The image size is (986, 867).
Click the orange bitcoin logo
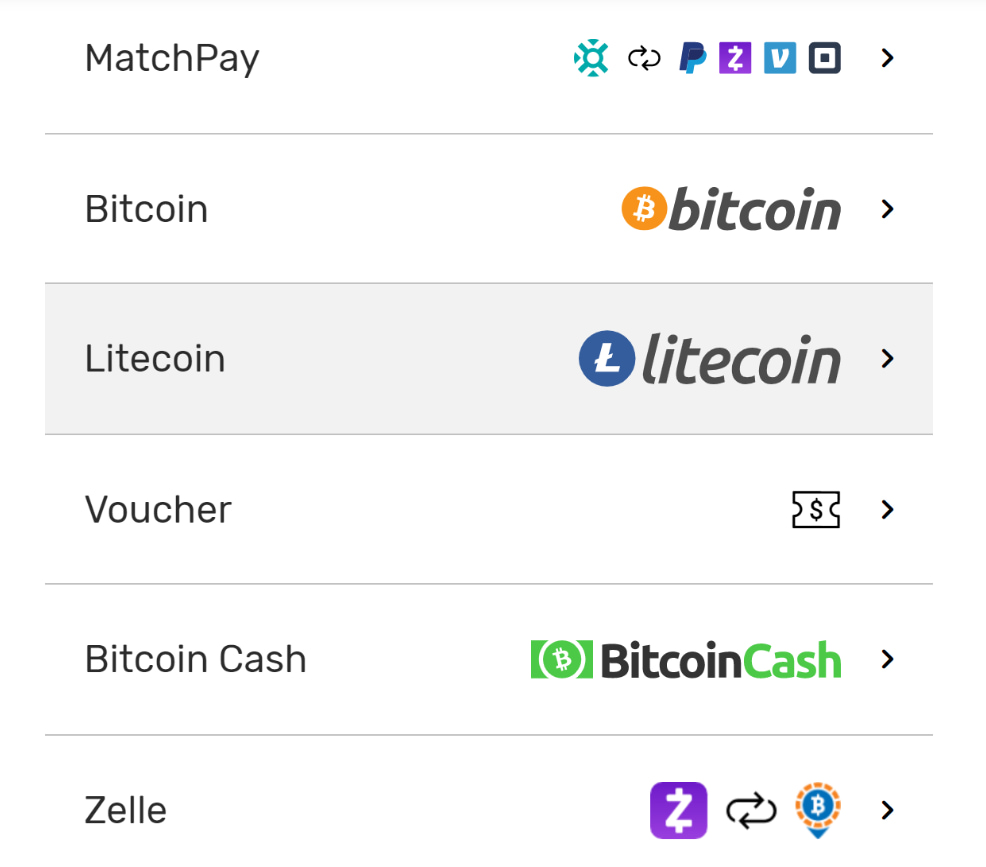coord(731,209)
